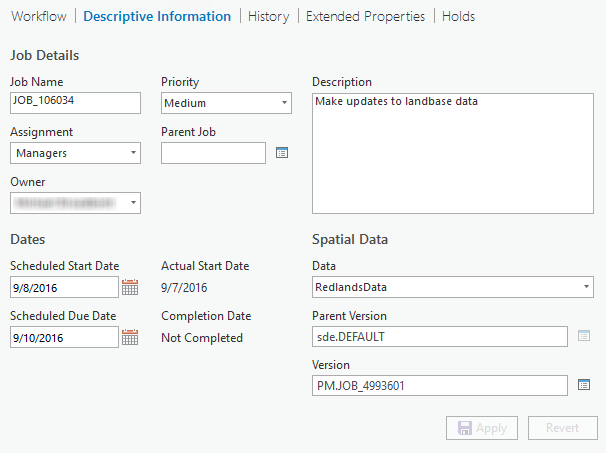
Task: Select the Holds tab
Action: (x=458, y=17)
